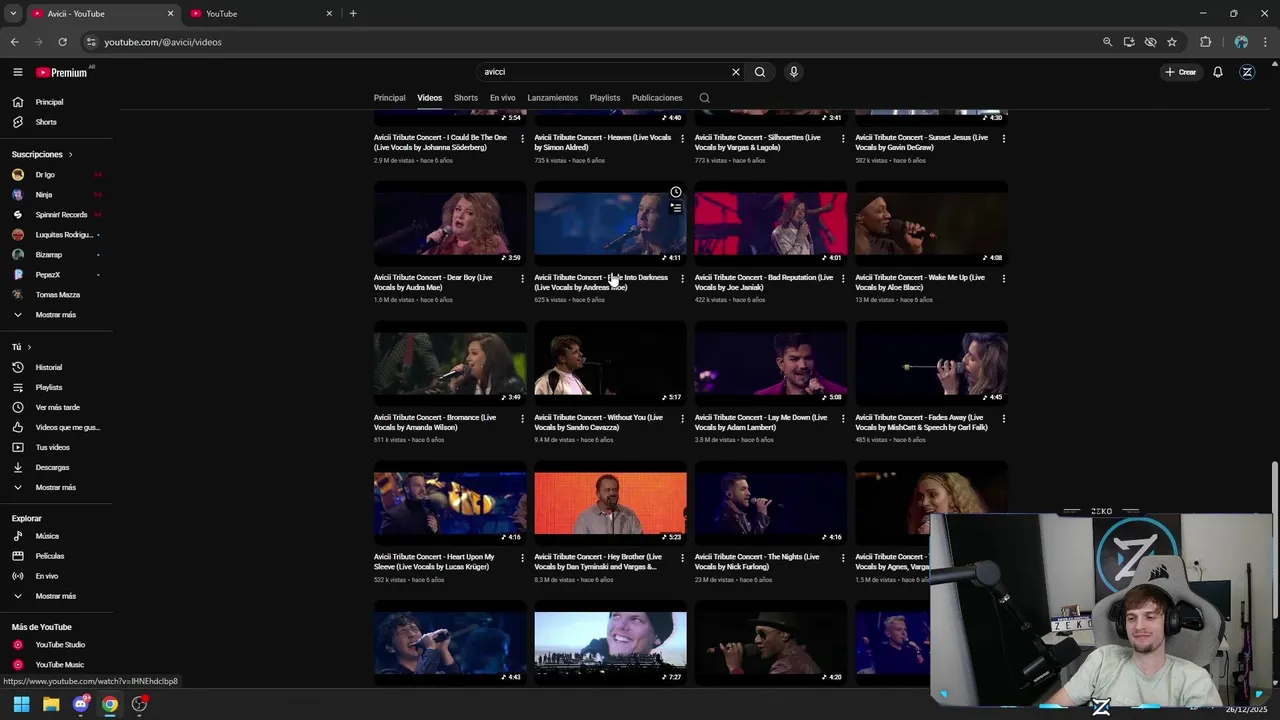Open Playlists in the sidebar
Image resolution: width=1280 pixels, height=720 pixels.
click(x=56, y=388)
